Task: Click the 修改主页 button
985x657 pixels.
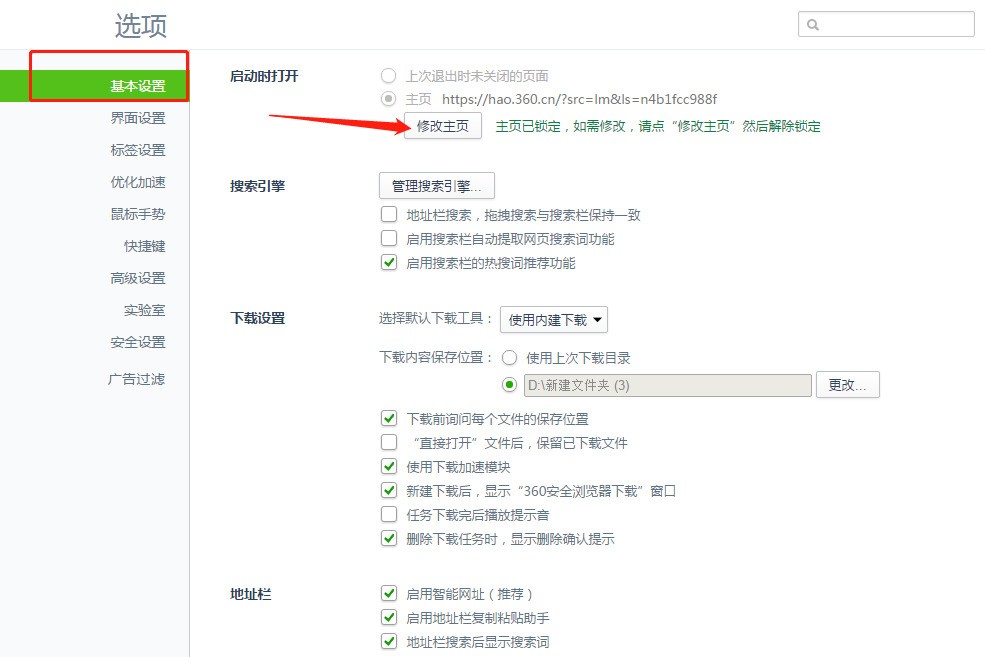Action: tap(442, 126)
